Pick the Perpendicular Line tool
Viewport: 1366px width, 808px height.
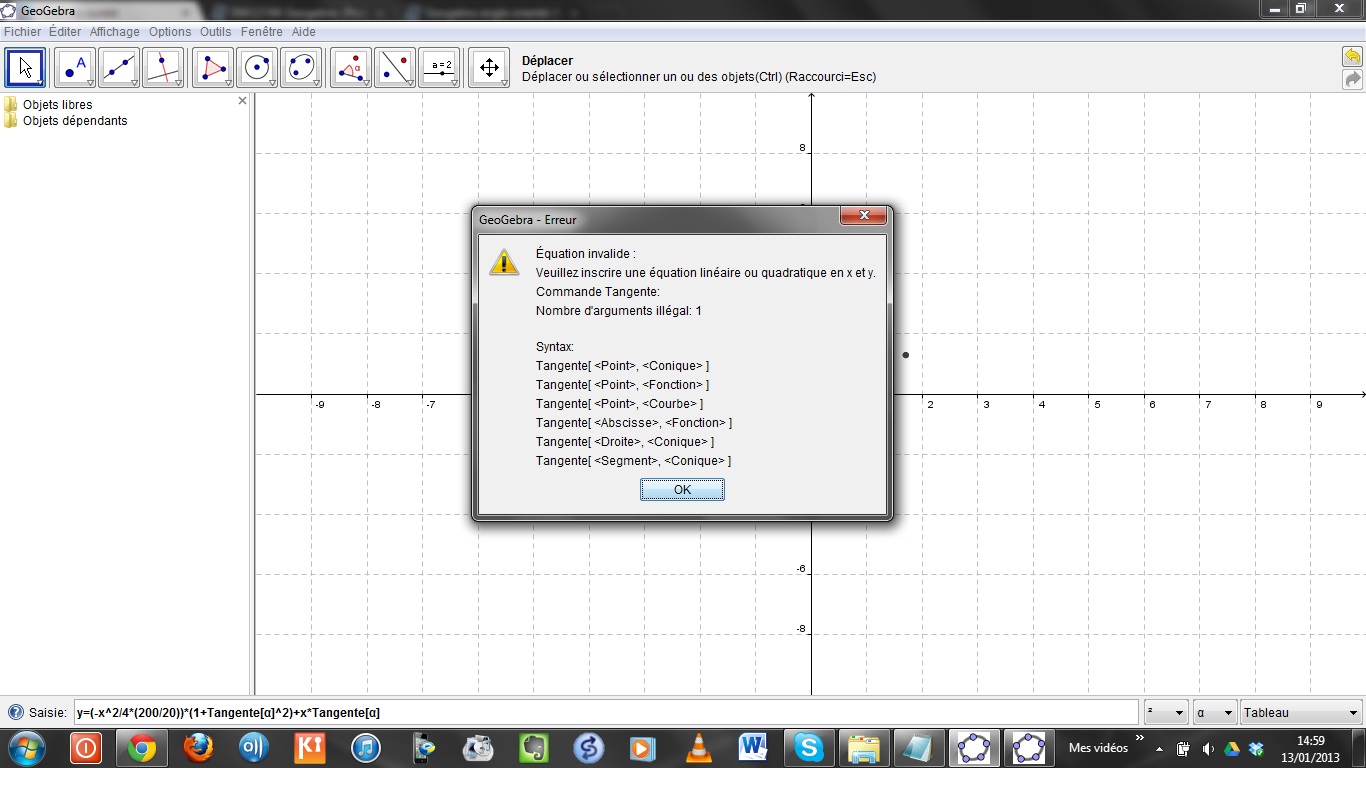[x=163, y=68]
